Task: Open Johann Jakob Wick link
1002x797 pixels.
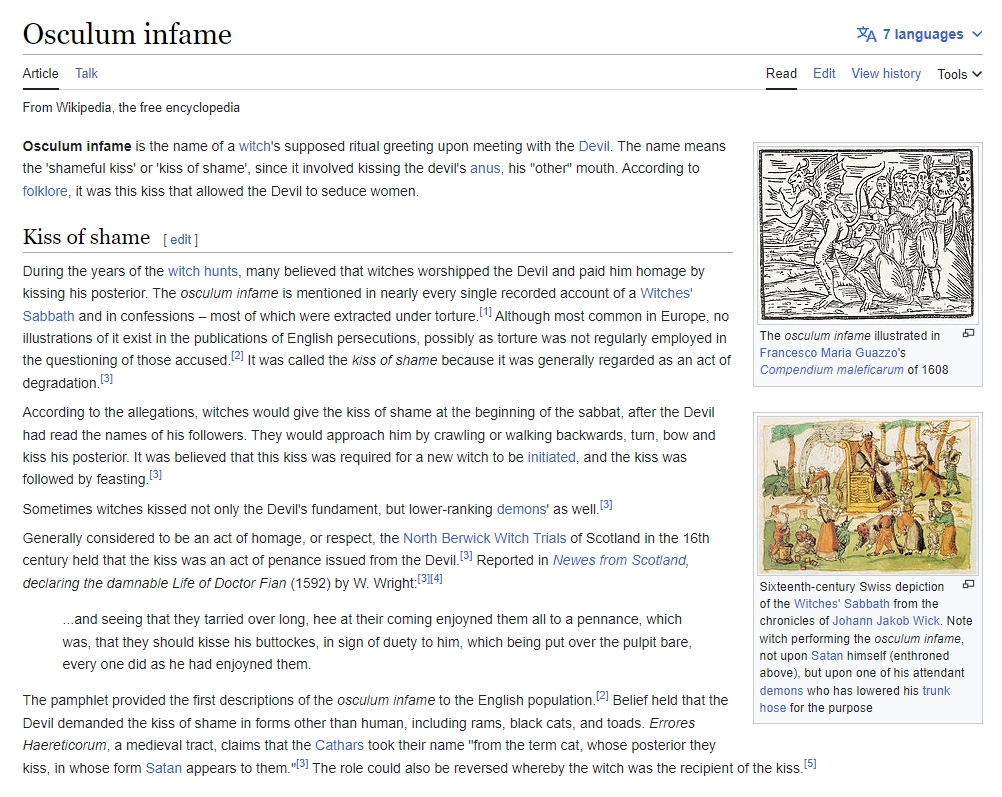Action: [x=886, y=621]
